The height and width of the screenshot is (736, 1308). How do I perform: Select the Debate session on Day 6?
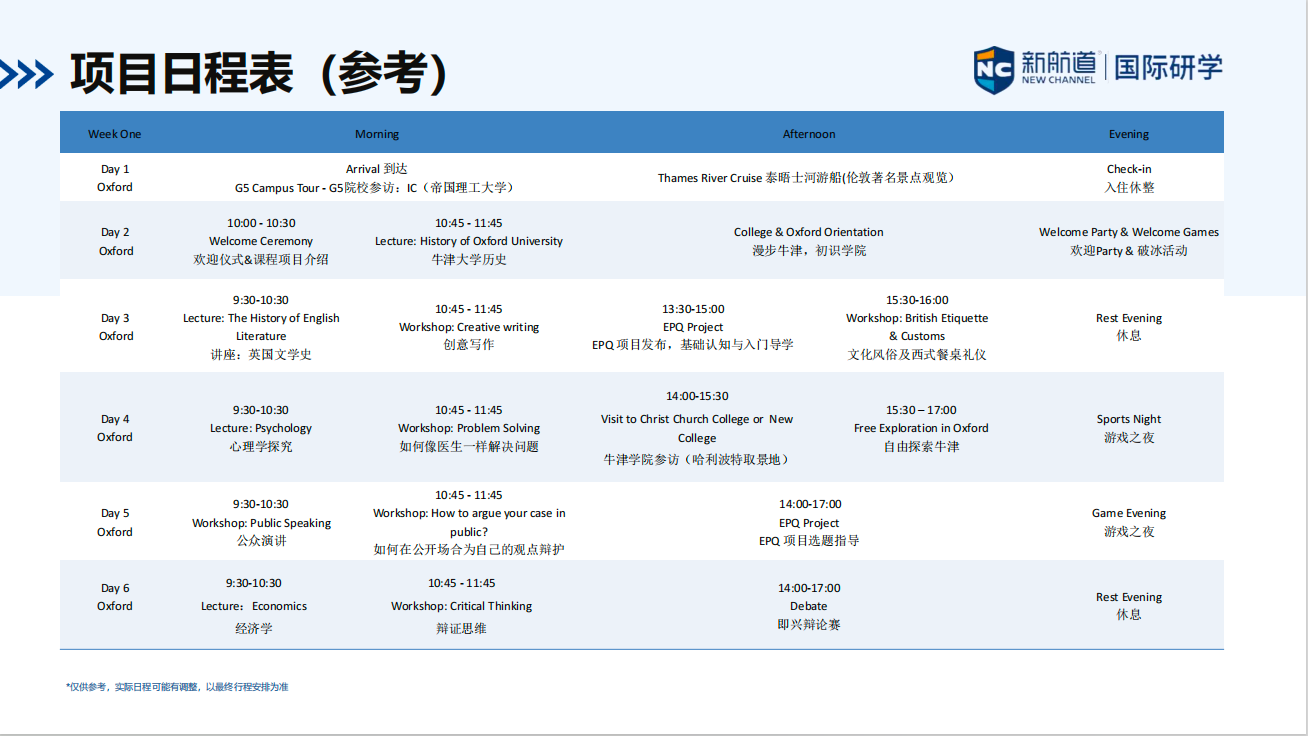click(x=809, y=606)
